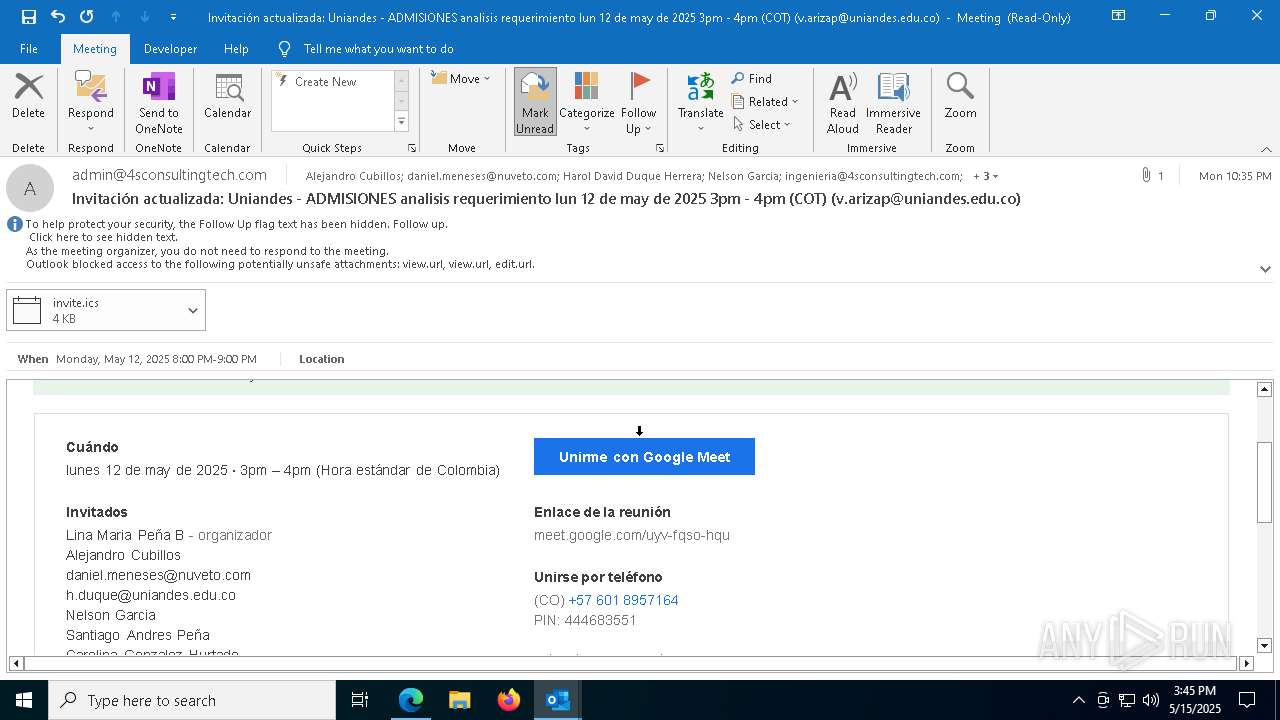Screen dimensions: 1280x720
Task: Open the Select dropdown
Action: pyautogui.click(x=762, y=125)
